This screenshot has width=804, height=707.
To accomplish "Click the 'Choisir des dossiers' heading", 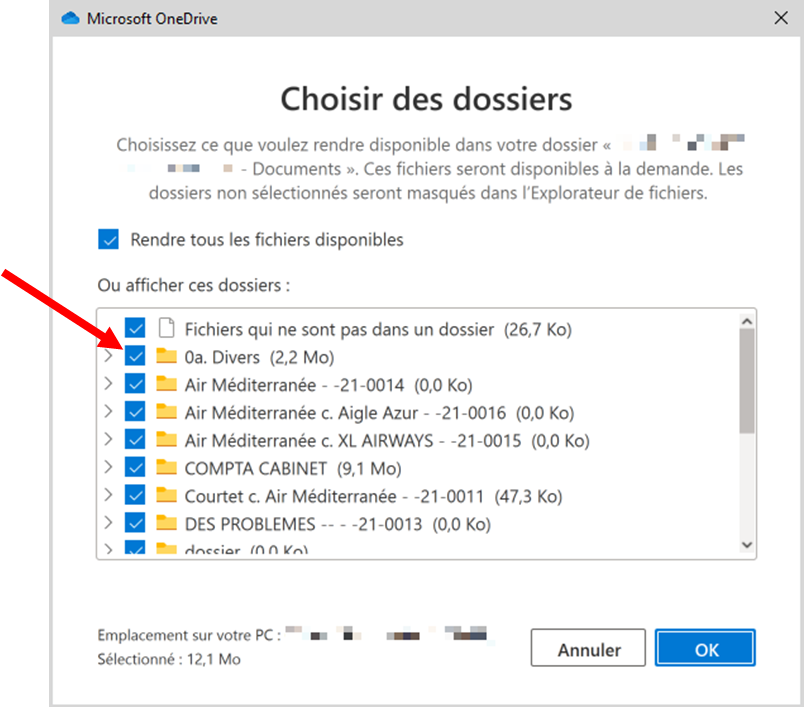I will tap(426, 98).
